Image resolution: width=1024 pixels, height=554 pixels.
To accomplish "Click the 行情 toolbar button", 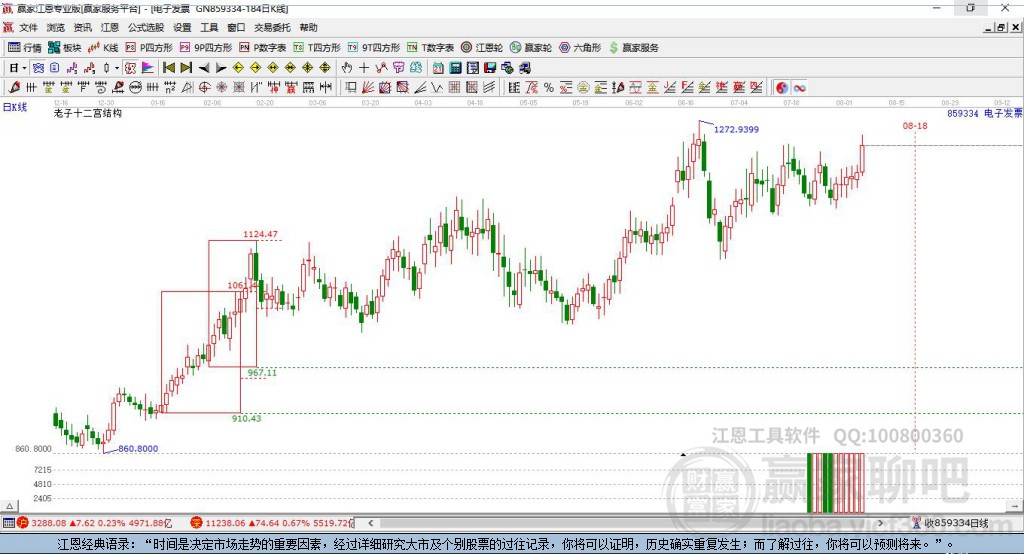I will point(26,47).
